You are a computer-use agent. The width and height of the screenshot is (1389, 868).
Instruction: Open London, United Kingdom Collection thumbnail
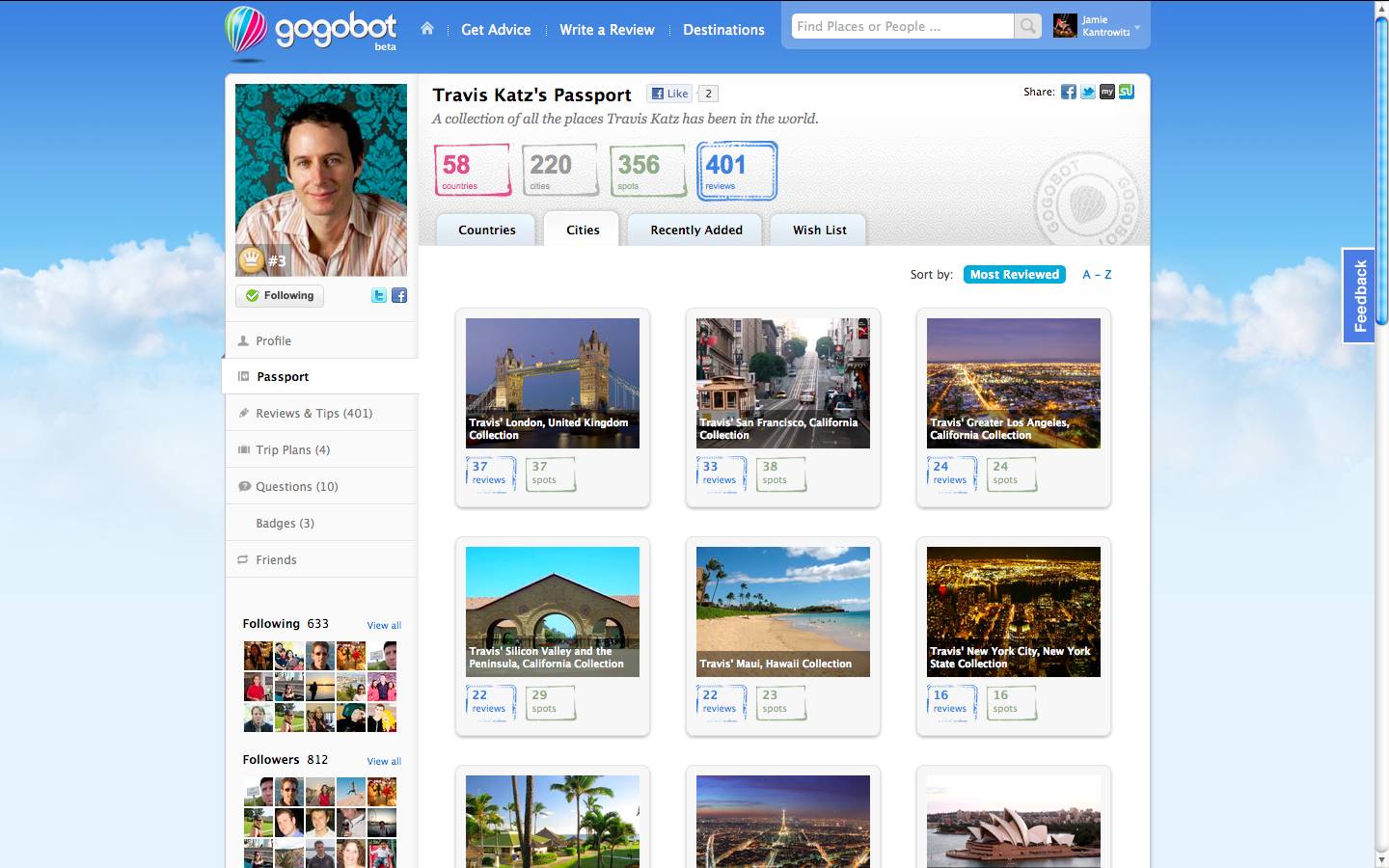(x=553, y=383)
